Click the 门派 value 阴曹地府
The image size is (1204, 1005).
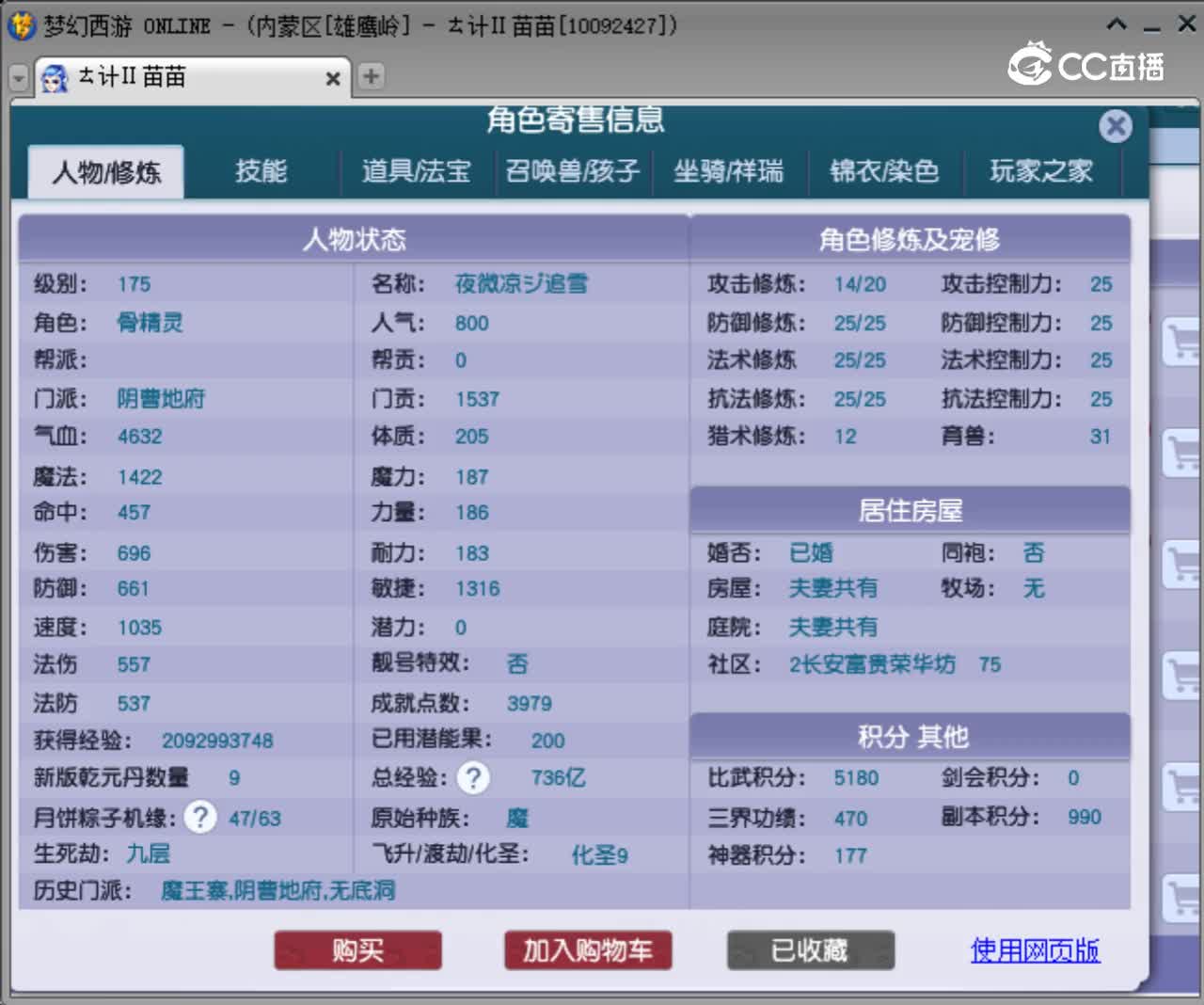161,398
